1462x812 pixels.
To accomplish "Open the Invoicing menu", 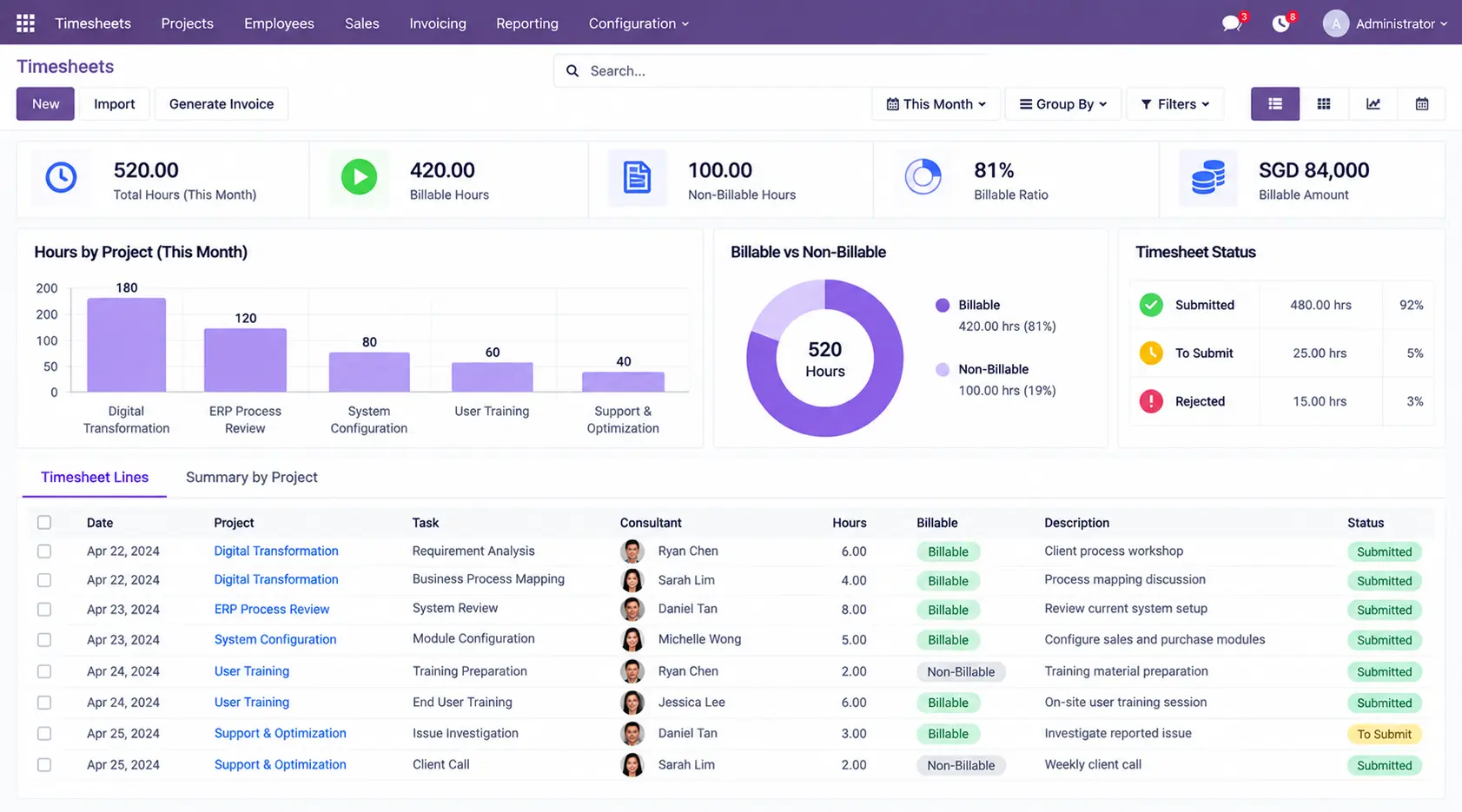I will pyautogui.click(x=438, y=23).
